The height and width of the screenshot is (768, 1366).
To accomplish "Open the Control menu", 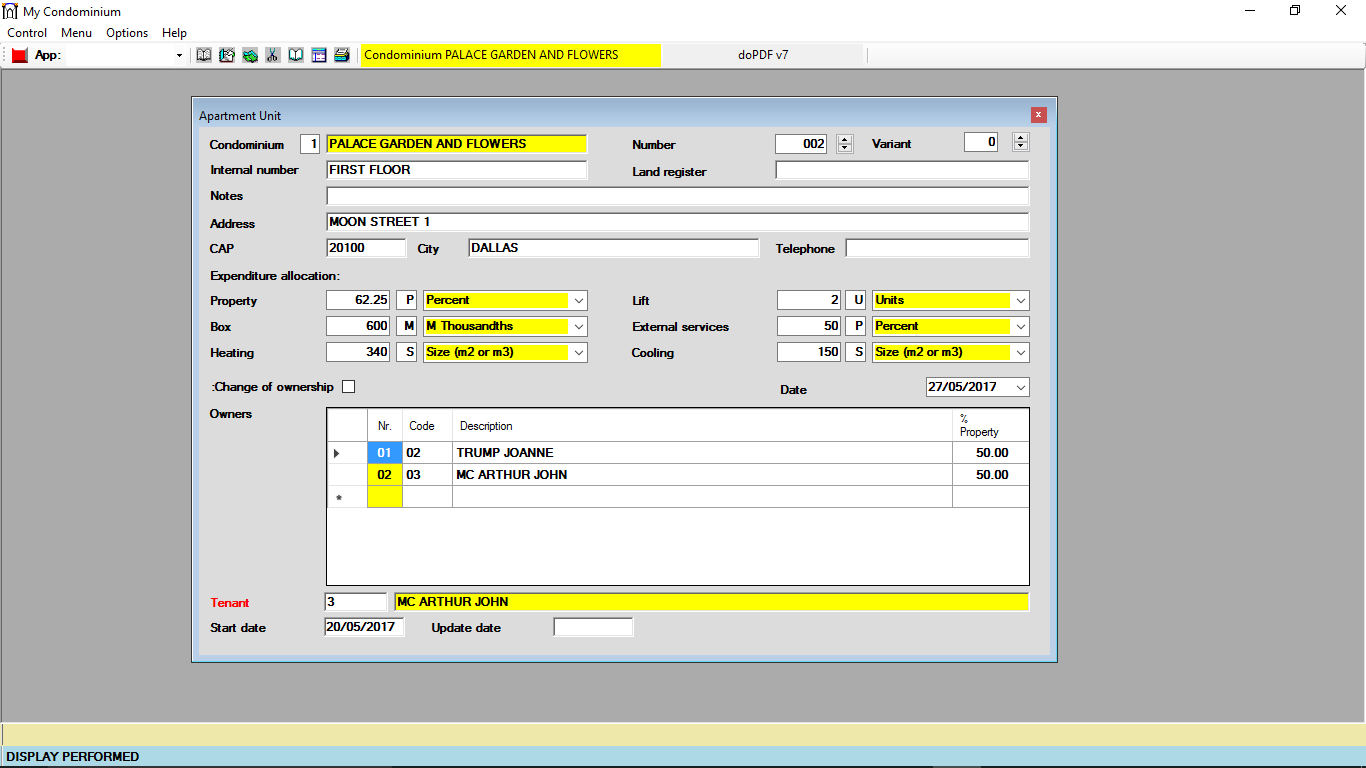I will [27, 33].
